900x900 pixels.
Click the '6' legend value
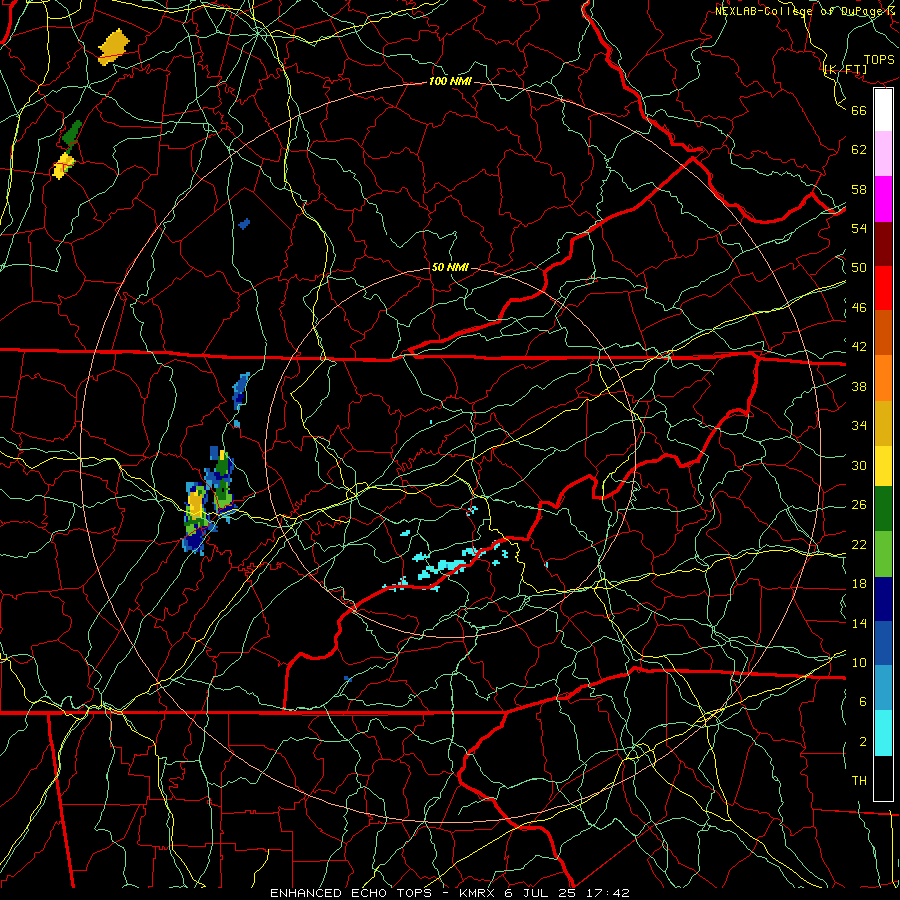point(862,702)
